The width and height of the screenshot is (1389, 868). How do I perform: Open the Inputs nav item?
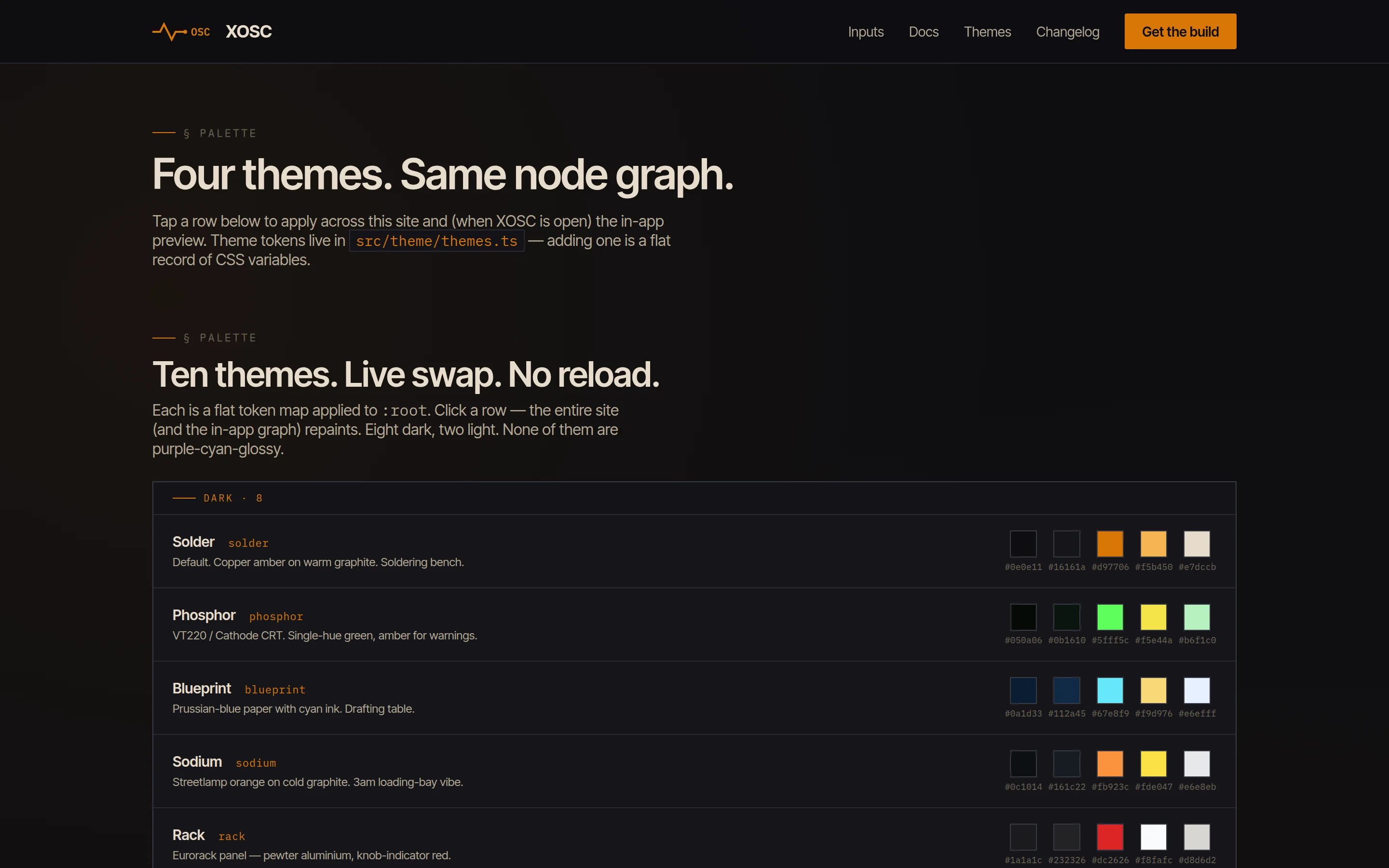[x=866, y=31]
